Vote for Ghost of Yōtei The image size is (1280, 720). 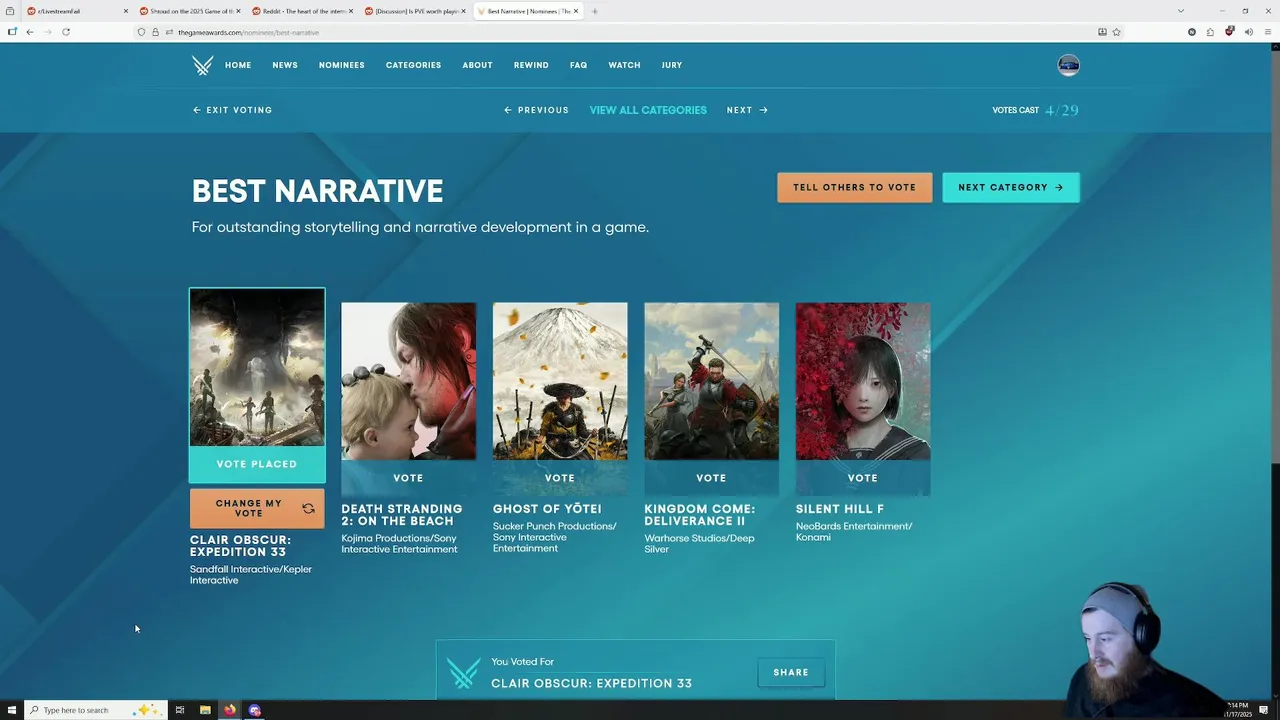[x=560, y=478]
